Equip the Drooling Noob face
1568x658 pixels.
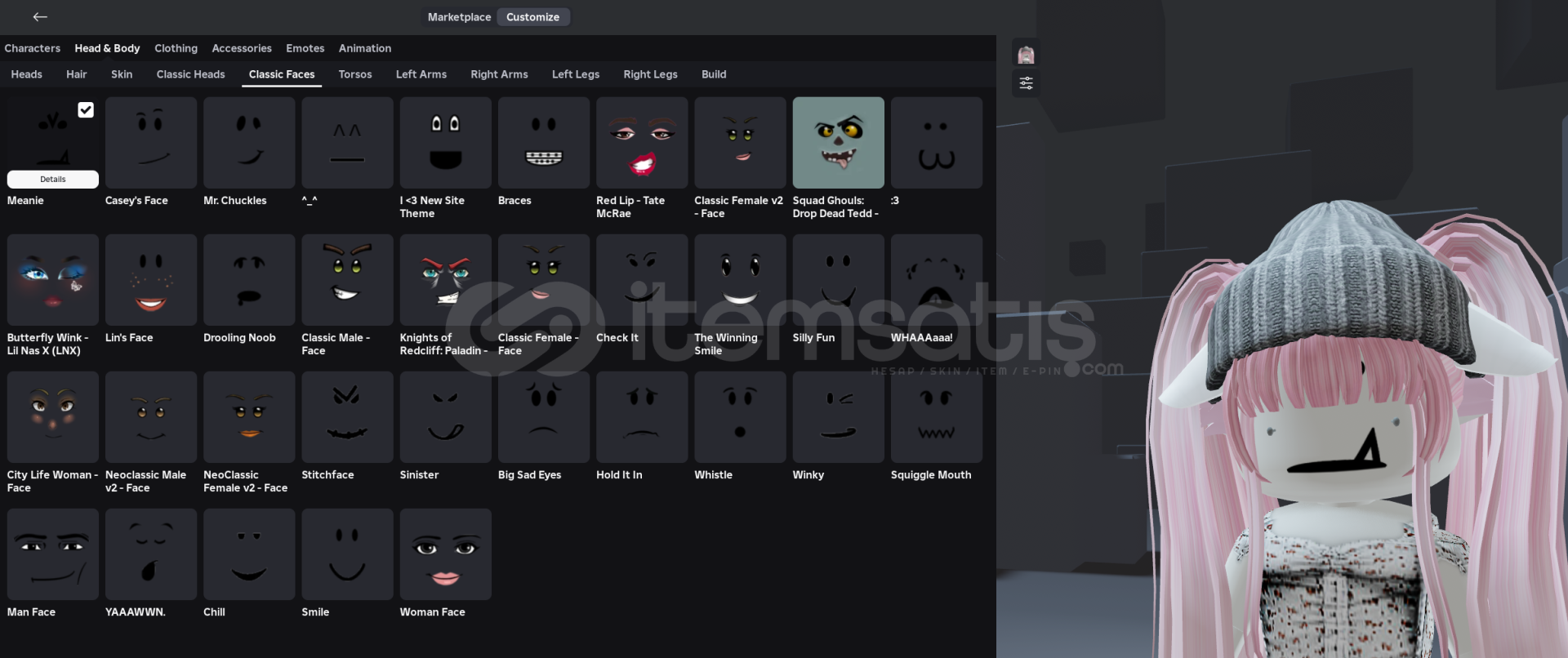pos(249,280)
